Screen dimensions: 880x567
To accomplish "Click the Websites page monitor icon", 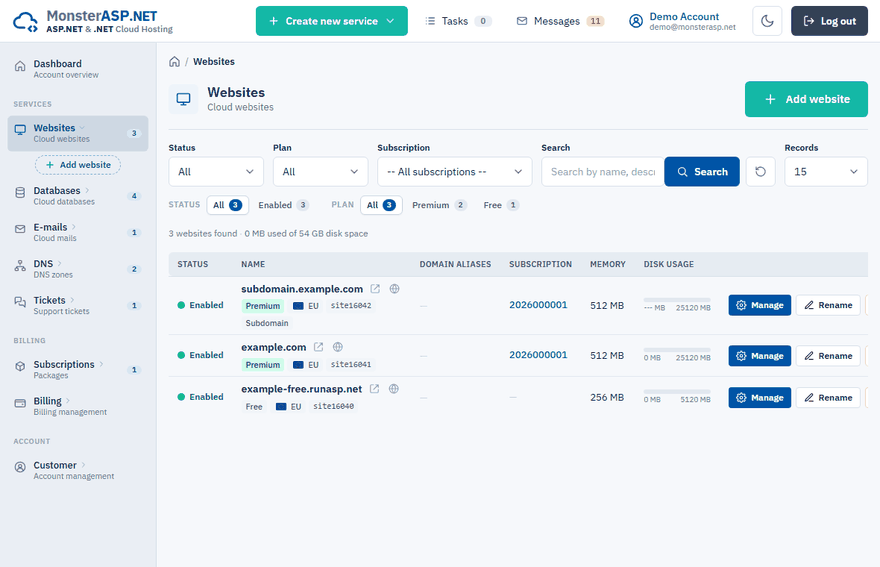I will pos(184,99).
